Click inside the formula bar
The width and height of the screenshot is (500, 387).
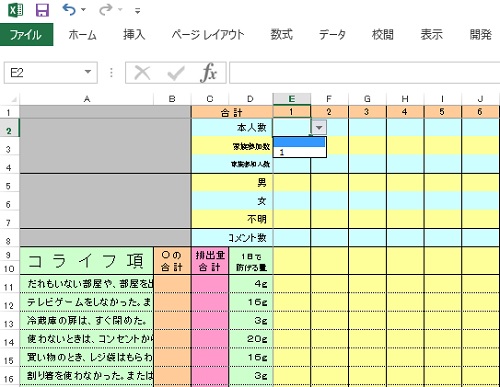[x=365, y=72]
